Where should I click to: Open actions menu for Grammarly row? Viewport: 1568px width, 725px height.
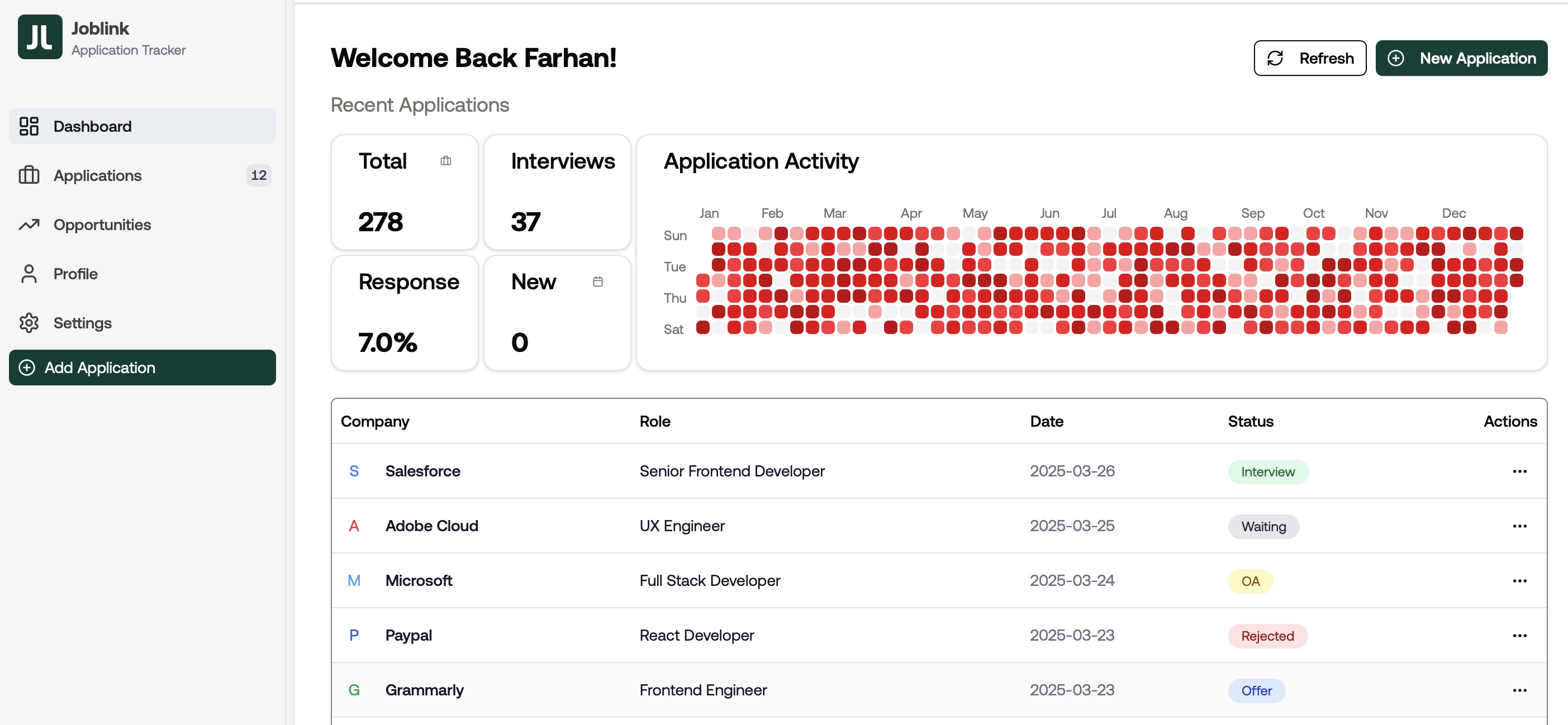click(1519, 690)
